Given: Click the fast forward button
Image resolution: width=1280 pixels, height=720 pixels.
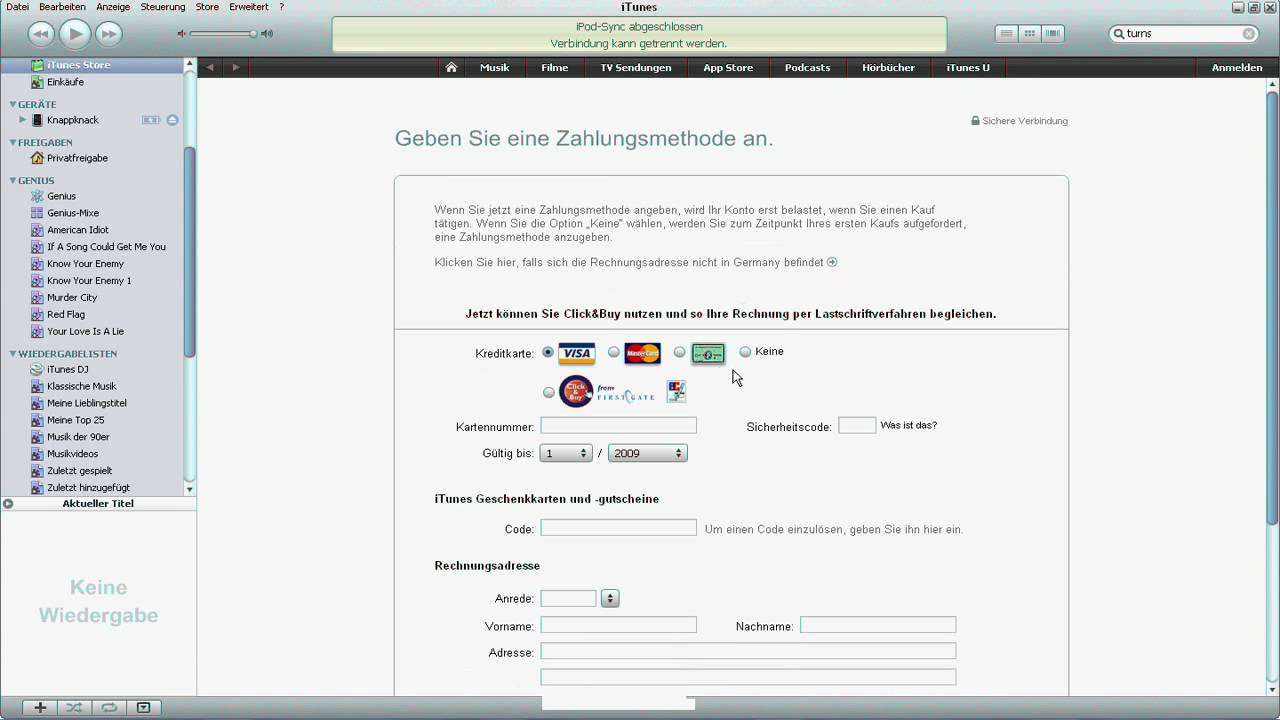Looking at the screenshot, I should coord(108,34).
